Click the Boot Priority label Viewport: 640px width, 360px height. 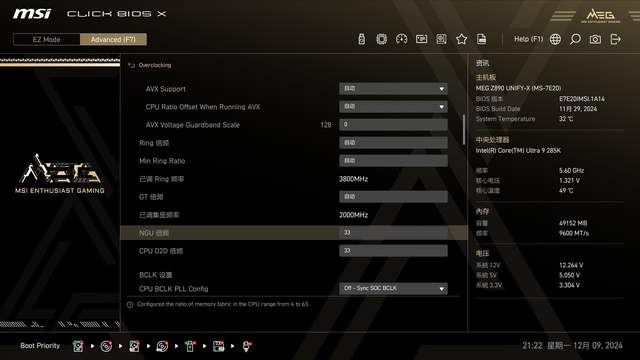tap(40, 346)
